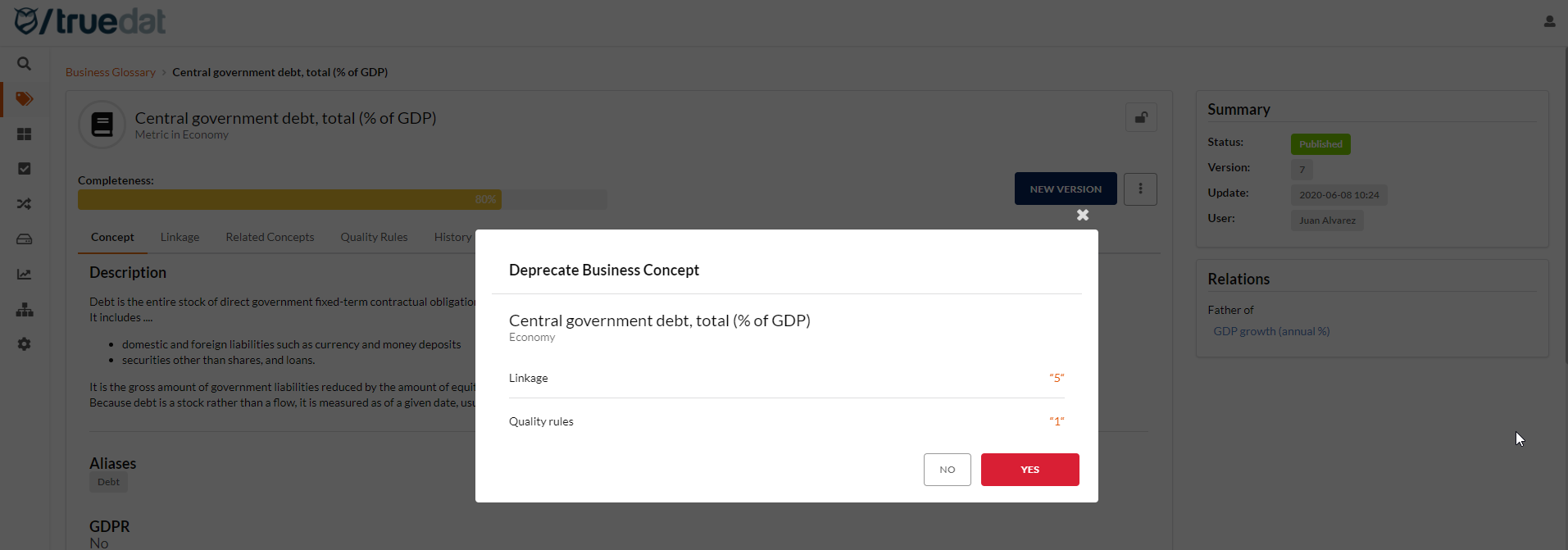Open the settings gear sidebar icon

pos(24,344)
